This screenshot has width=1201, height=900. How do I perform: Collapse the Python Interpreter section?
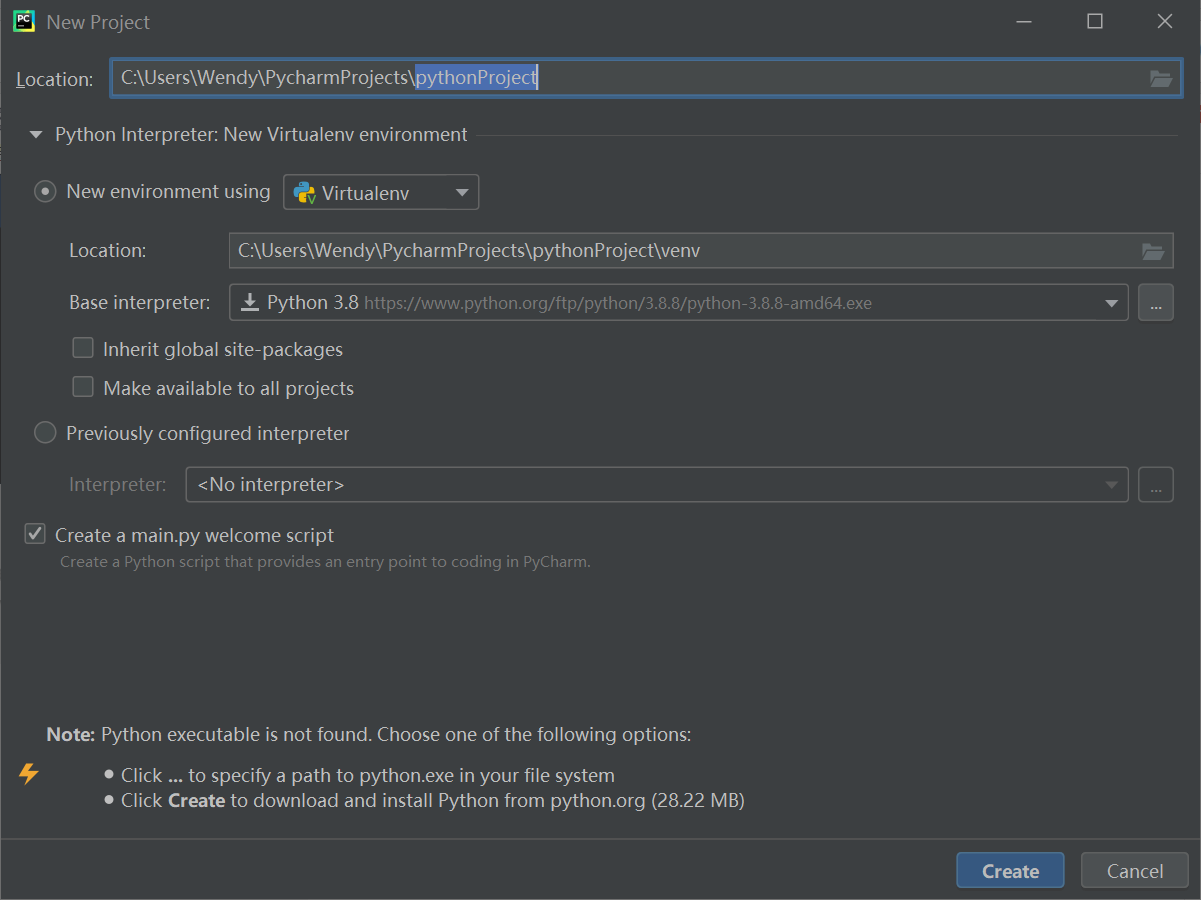(36, 134)
